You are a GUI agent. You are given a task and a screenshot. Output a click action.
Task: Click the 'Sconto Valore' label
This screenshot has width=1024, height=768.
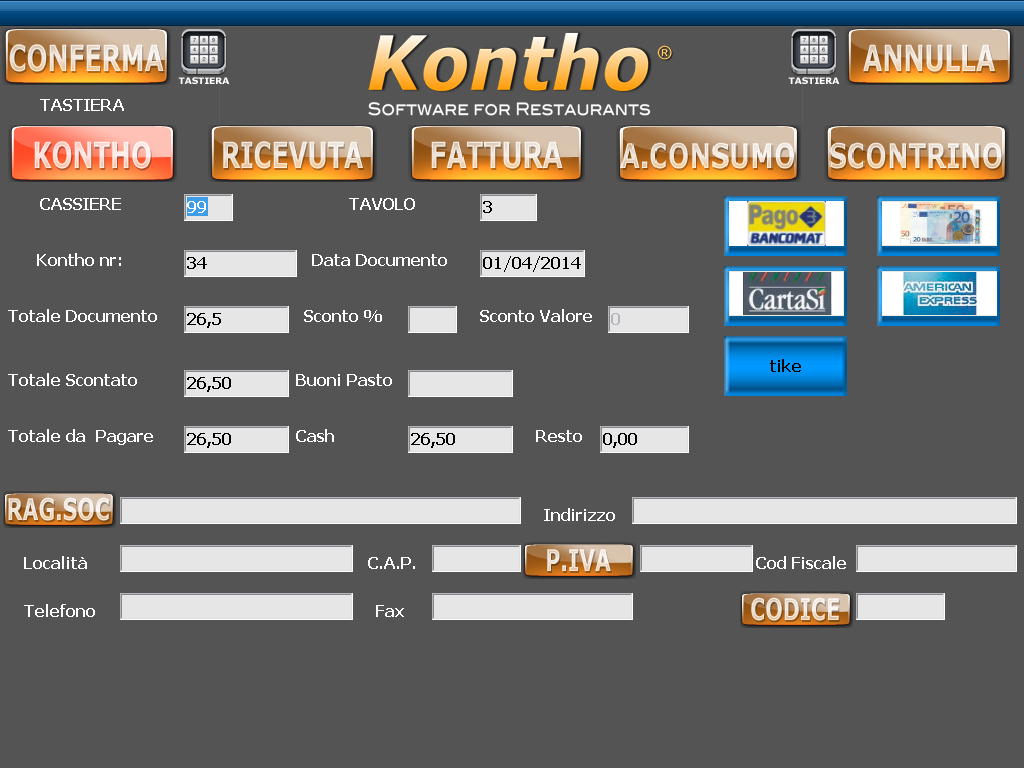pos(536,317)
